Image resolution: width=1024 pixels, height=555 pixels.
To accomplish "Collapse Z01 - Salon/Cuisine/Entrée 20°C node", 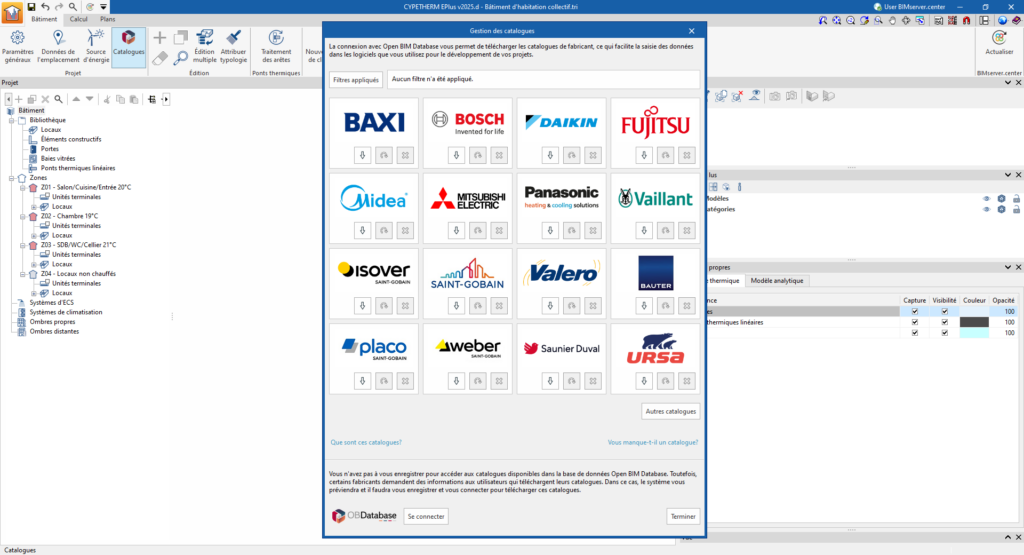I will (23, 187).
